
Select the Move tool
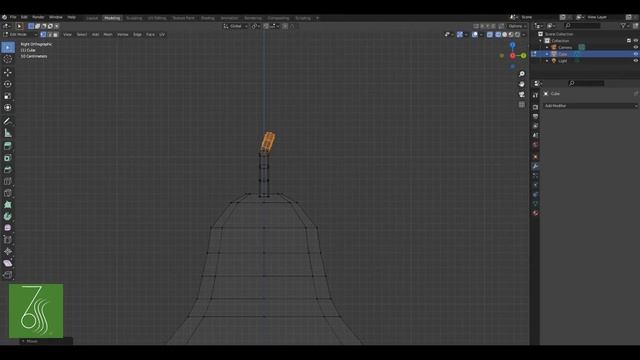tap(8, 72)
